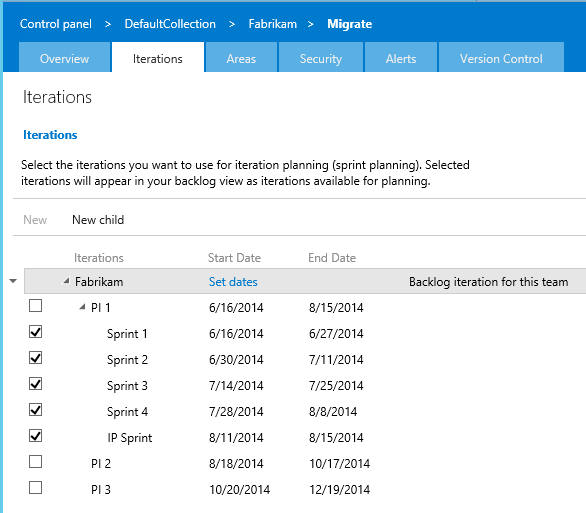Click PI 2 end date 10/17/2014
Screen dimensions: 586x513
[339, 464]
